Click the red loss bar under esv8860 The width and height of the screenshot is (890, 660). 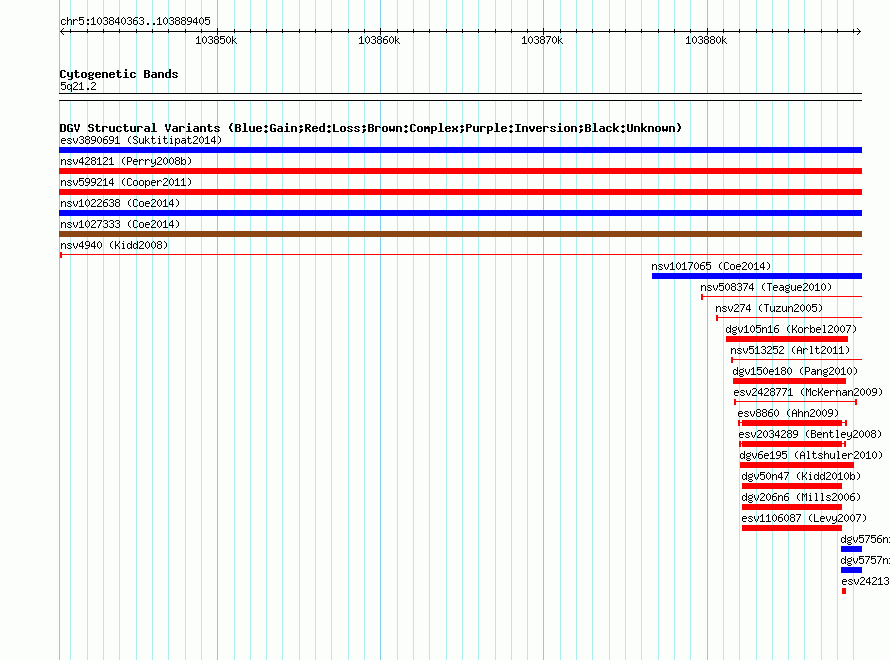pyautogui.click(x=792, y=423)
